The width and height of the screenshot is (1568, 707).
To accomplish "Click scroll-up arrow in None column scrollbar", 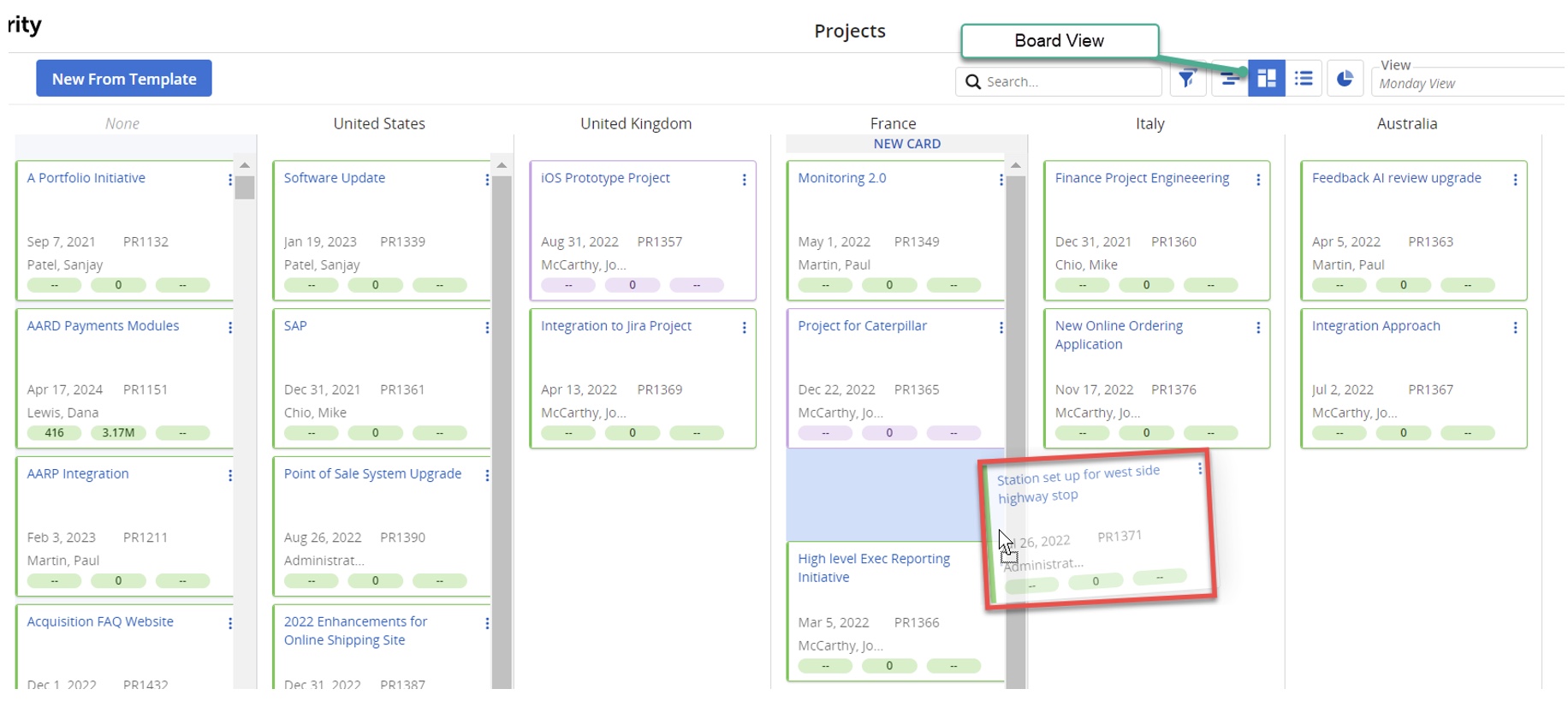I will coord(245,165).
